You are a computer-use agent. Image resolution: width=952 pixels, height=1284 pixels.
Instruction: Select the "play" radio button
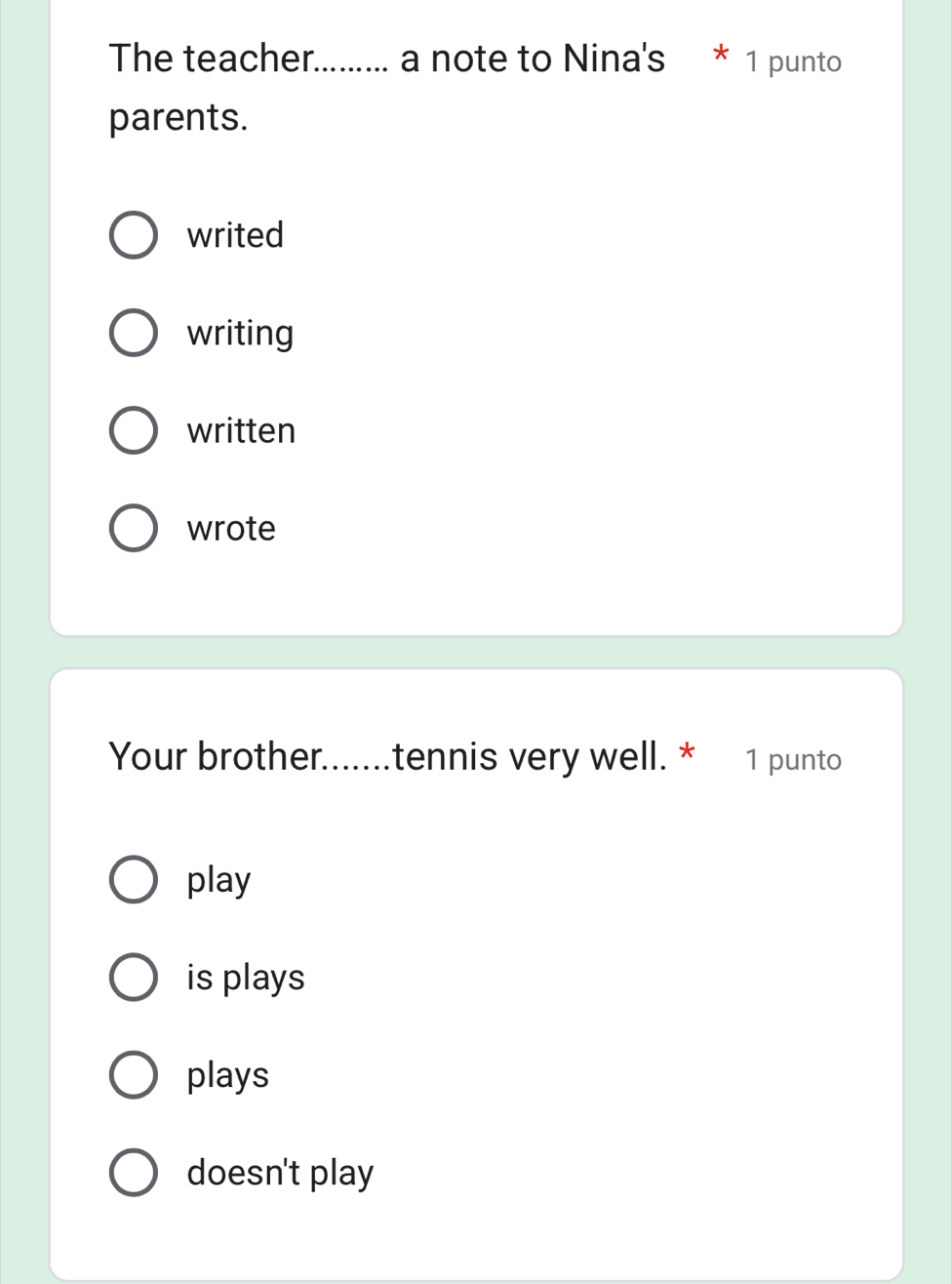[x=133, y=879]
